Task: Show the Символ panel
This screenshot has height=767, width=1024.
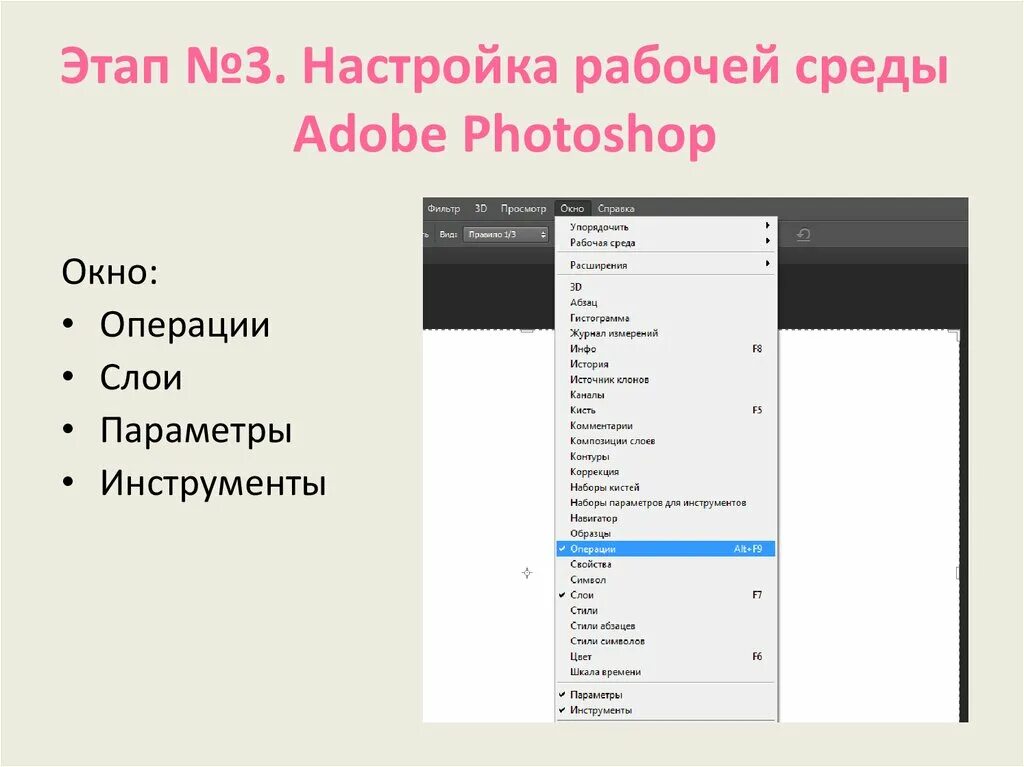Action: tap(666, 579)
